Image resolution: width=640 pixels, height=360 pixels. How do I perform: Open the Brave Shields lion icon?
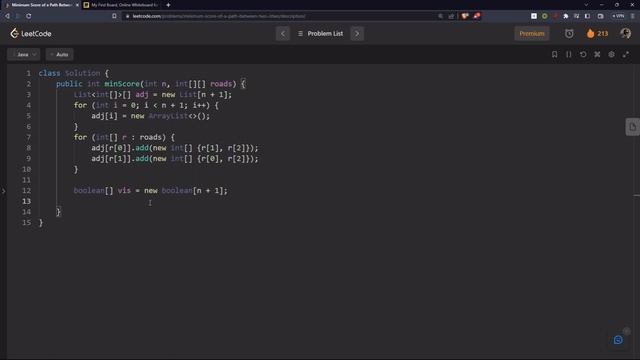pyautogui.click(x=465, y=16)
